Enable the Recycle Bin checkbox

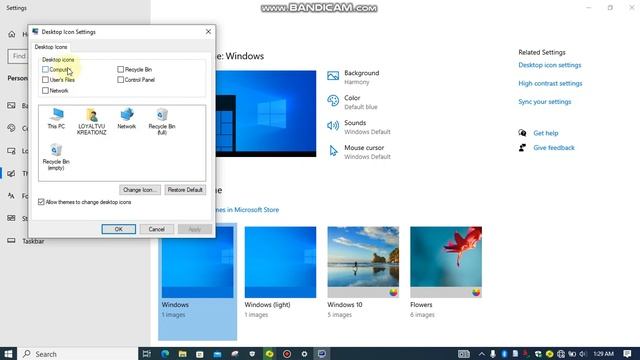pyautogui.click(x=120, y=69)
